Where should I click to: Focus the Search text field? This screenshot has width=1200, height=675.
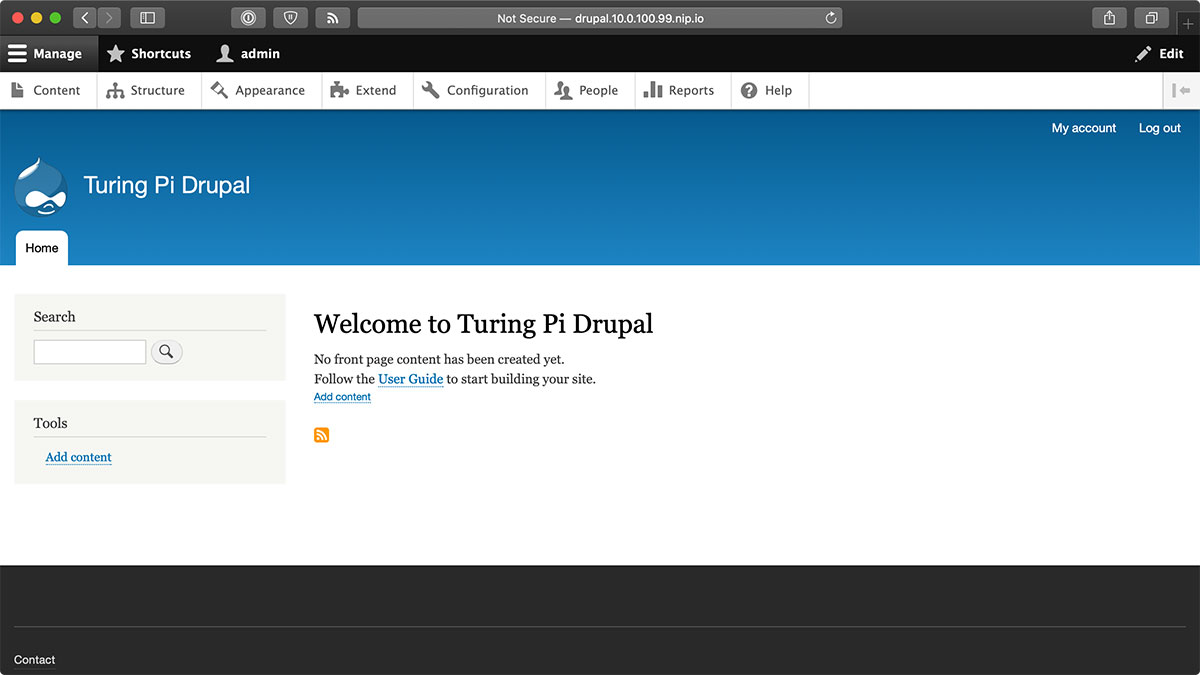pyautogui.click(x=90, y=352)
